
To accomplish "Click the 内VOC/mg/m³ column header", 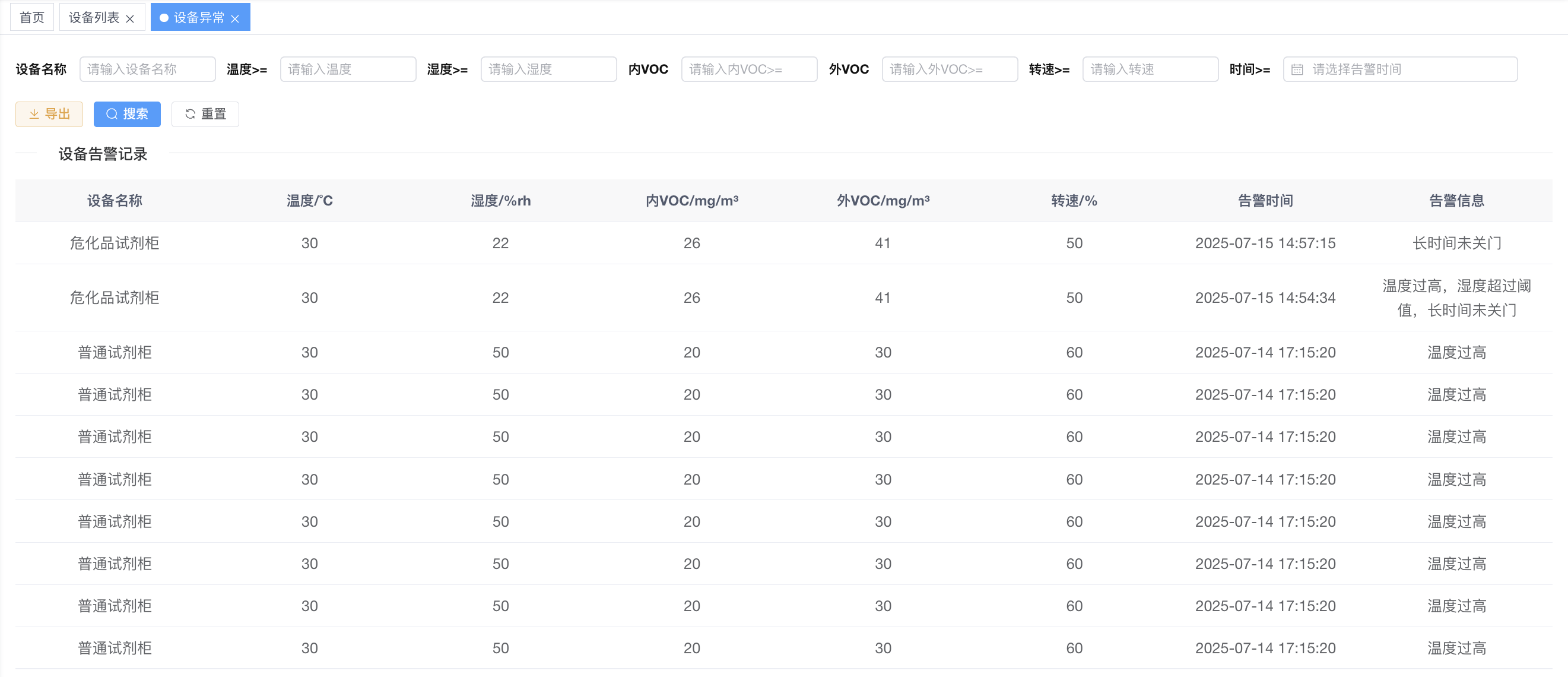I will pyautogui.click(x=691, y=200).
